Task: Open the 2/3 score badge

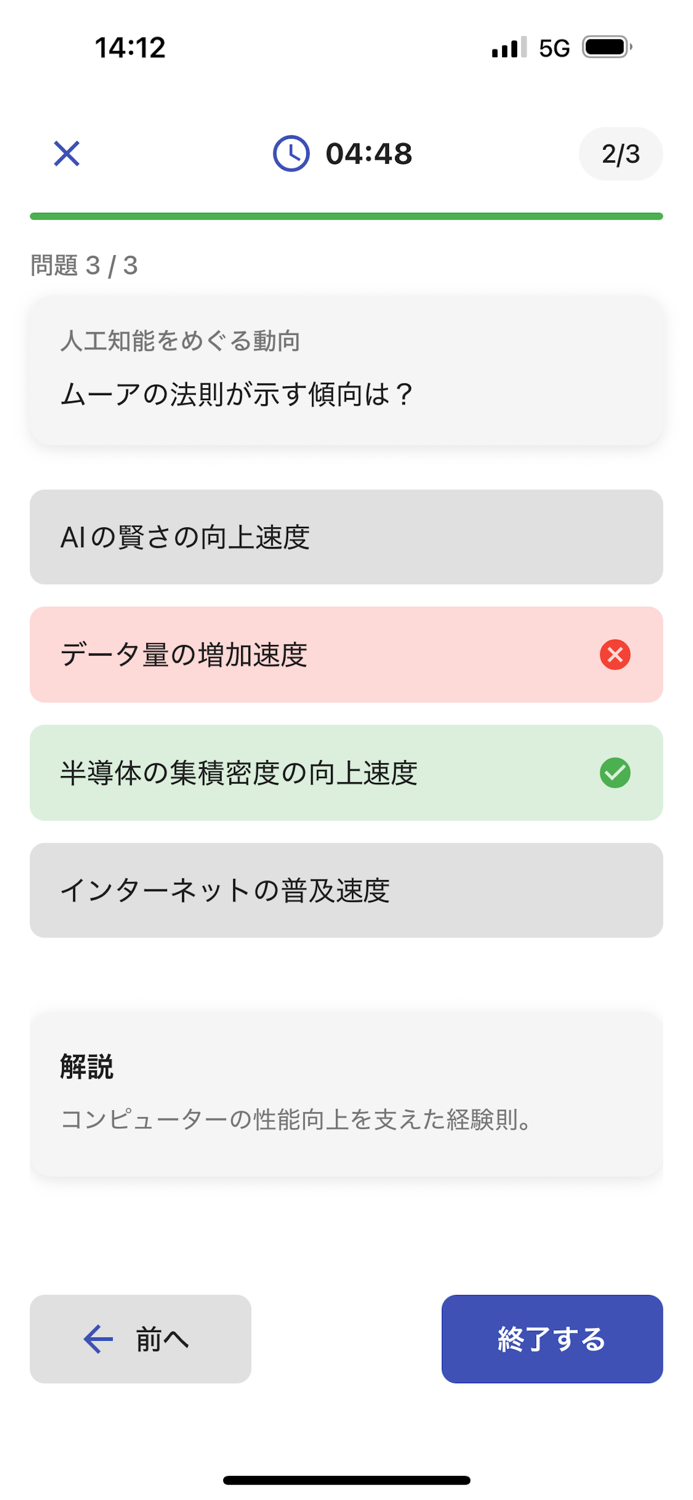Action: [x=621, y=153]
